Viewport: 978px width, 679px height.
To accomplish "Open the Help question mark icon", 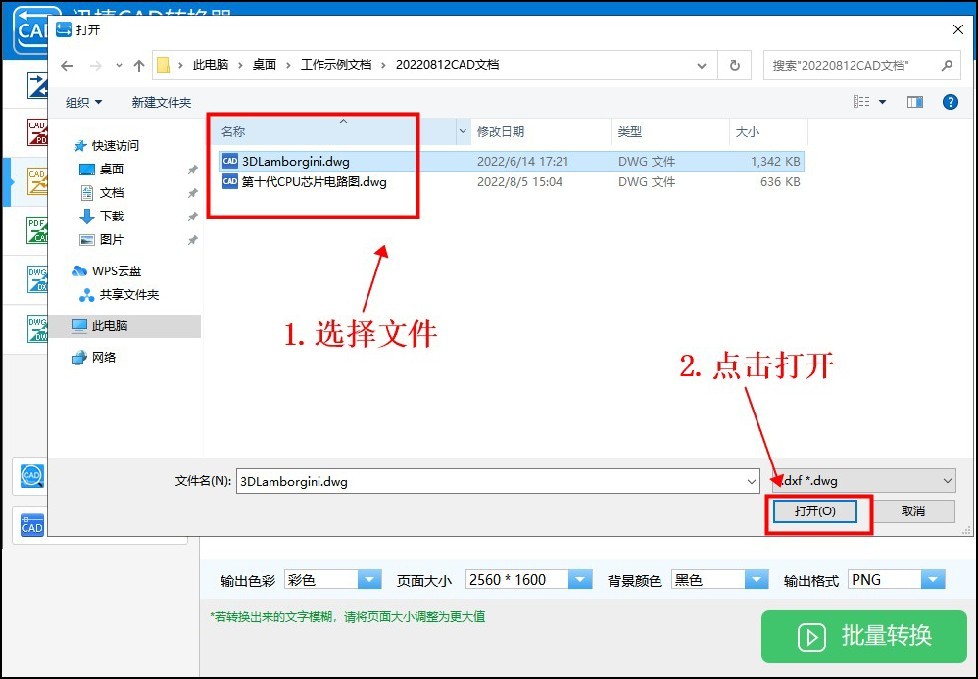I will tap(950, 101).
